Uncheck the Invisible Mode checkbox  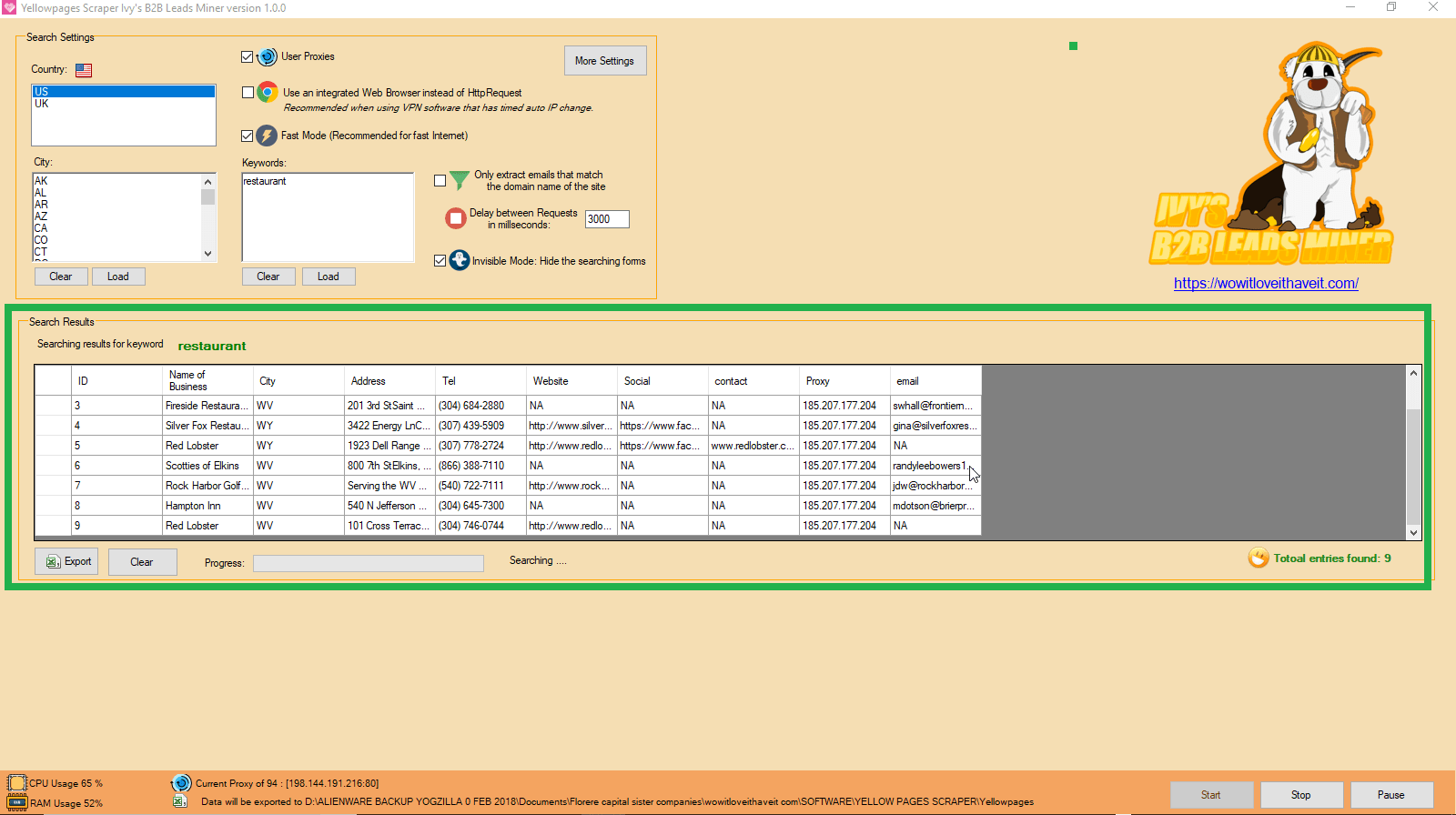click(x=440, y=261)
